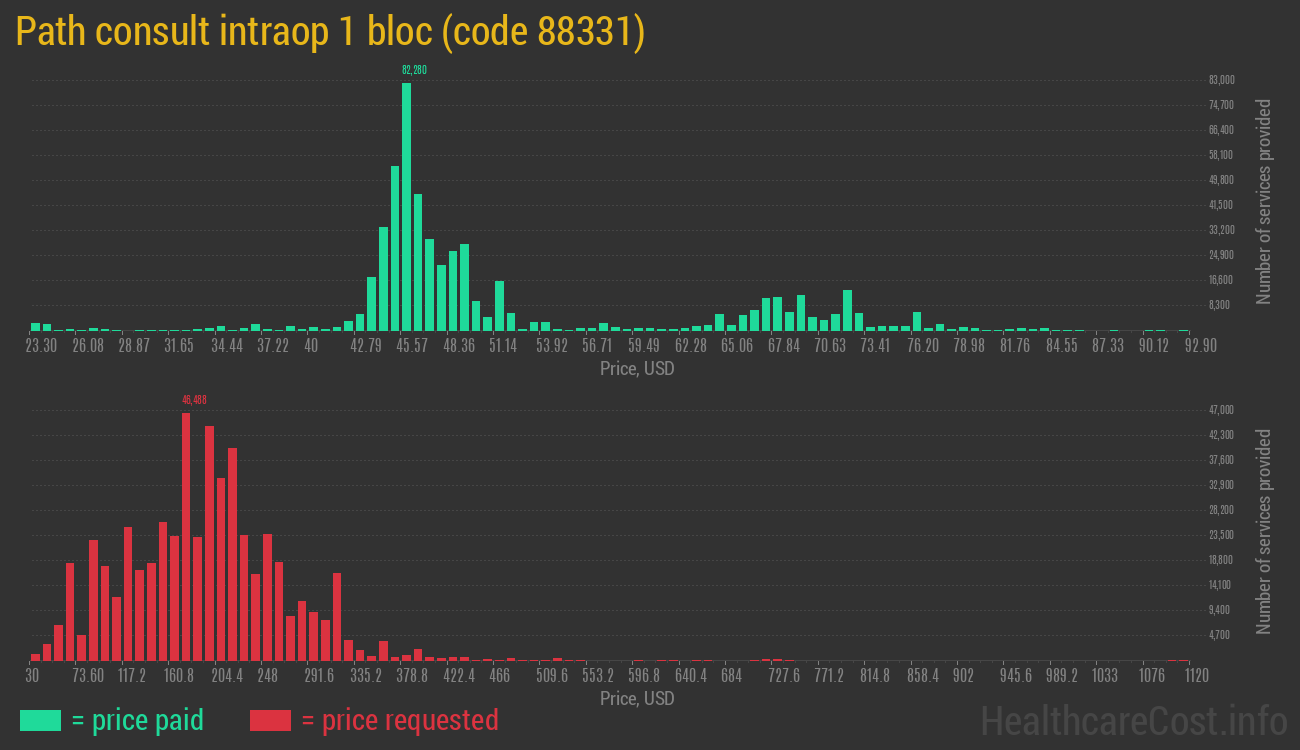This screenshot has width=1300, height=750.
Task: Click the 45.57 tick on the green chart
Action: (x=411, y=346)
